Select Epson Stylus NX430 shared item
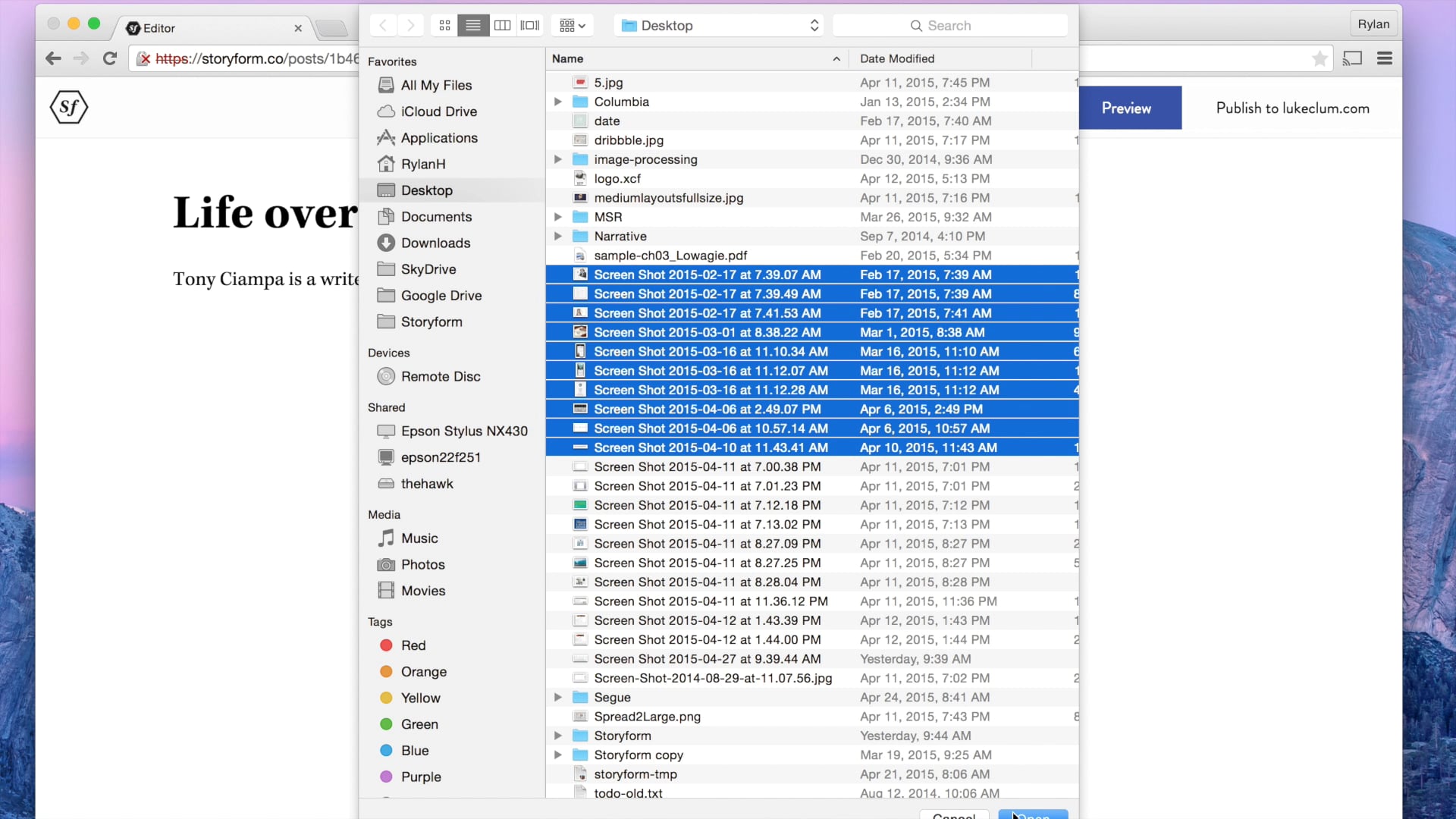This screenshot has height=819, width=1456. pos(453,431)
